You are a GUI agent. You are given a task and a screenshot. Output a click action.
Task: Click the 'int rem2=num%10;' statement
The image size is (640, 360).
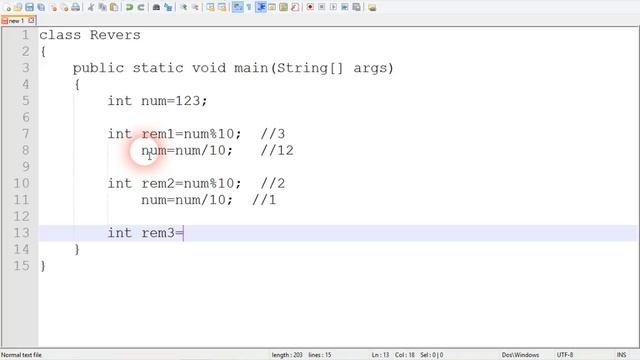[175, 184]
